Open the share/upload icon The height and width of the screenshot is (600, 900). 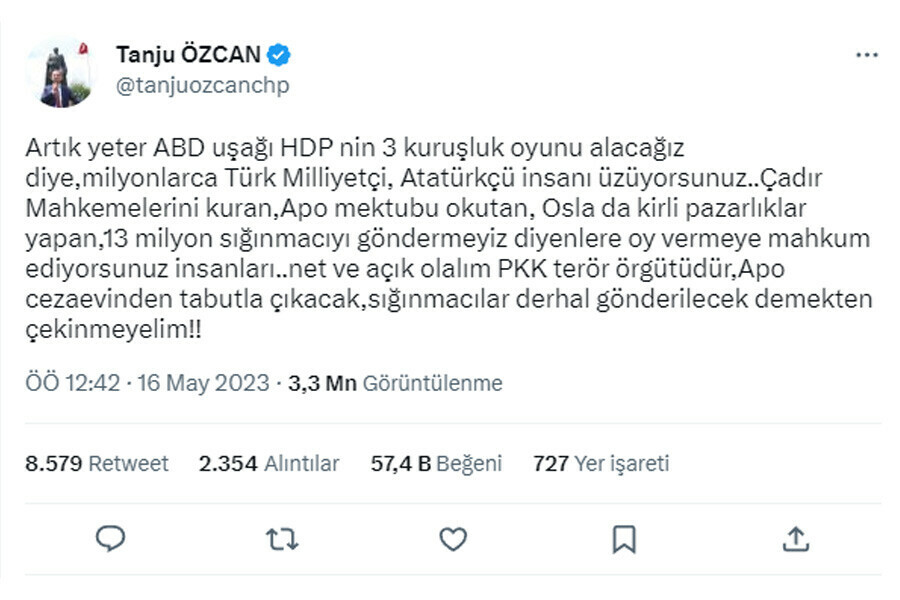click(x=796, y=537)
